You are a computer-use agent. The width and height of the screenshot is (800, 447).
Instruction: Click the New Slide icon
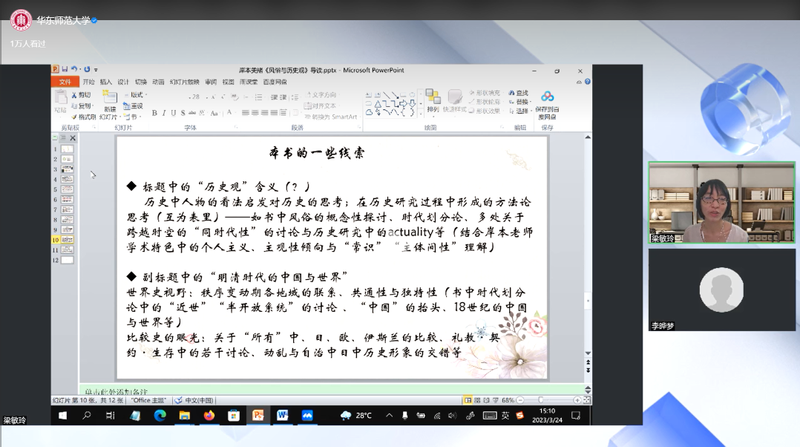click(109, 102)
